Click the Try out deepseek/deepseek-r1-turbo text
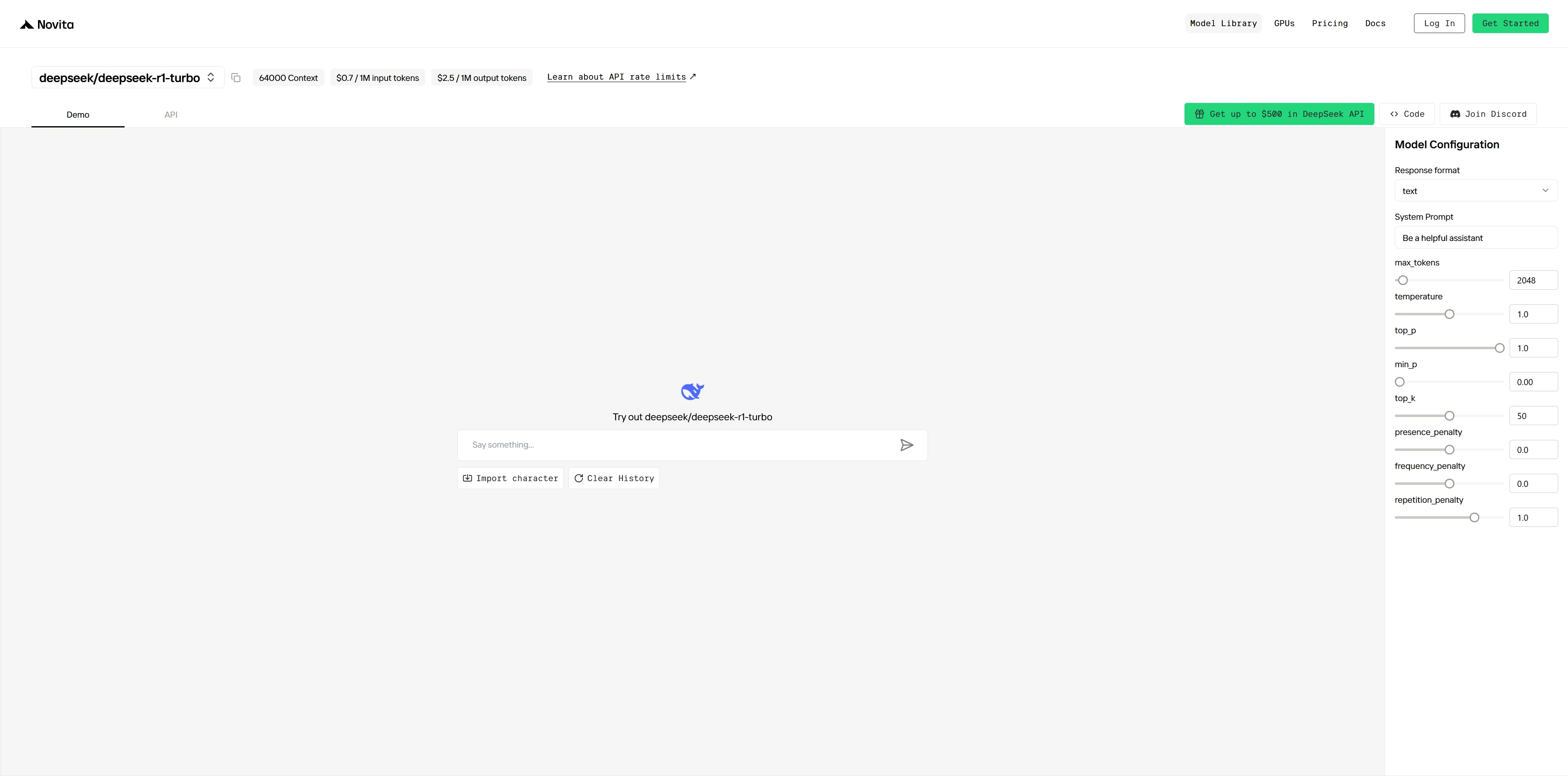 pos(692,417)
